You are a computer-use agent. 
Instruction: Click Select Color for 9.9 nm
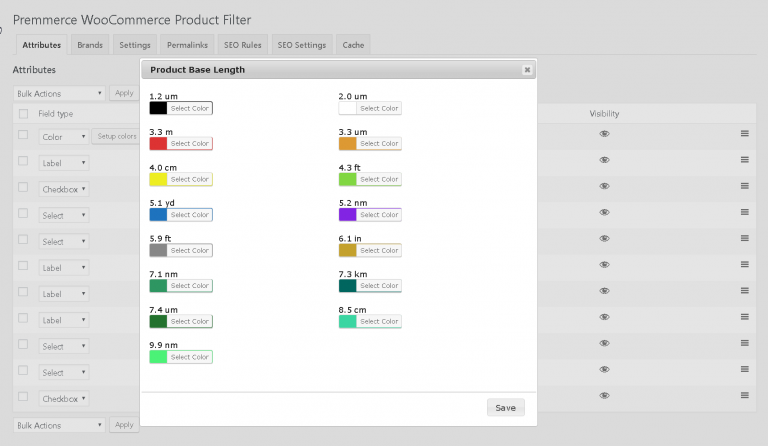pos(190,357)
